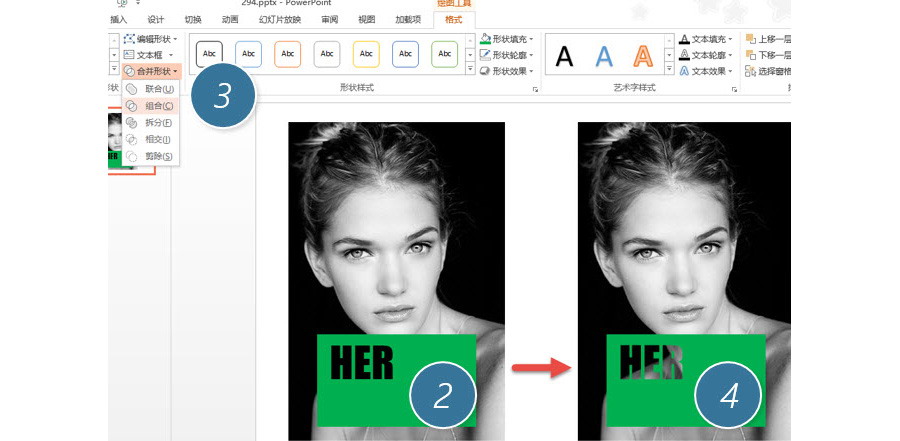Switch to the 视图 tab
Image resolution: width=900 pixels, height=441 pixels.
[367, 20]
